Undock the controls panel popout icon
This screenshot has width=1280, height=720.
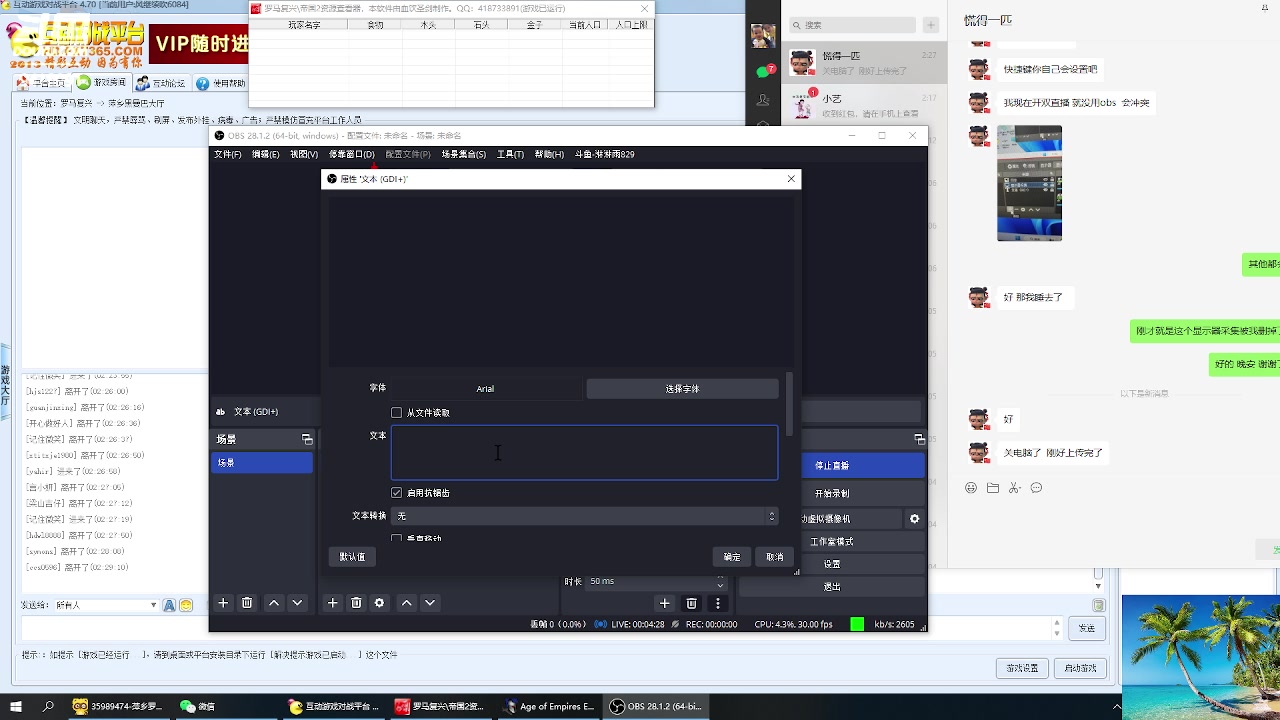point(919,439)
